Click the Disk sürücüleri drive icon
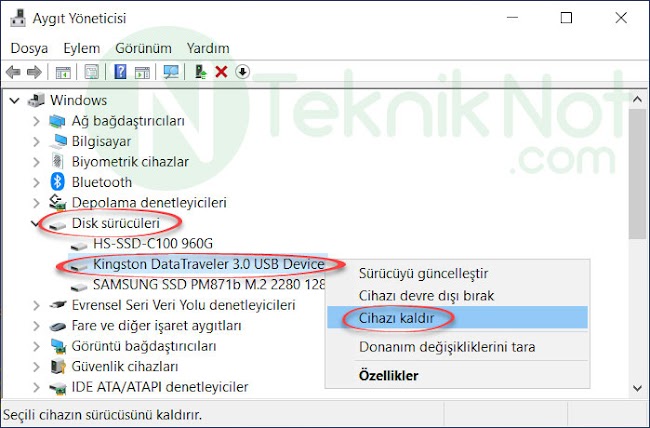 [x=57, y=225]
